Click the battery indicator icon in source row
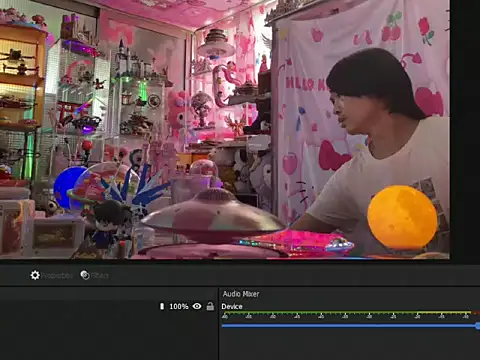Image resolution: width=480 pixels, height=360 pixels. point(162,306)
